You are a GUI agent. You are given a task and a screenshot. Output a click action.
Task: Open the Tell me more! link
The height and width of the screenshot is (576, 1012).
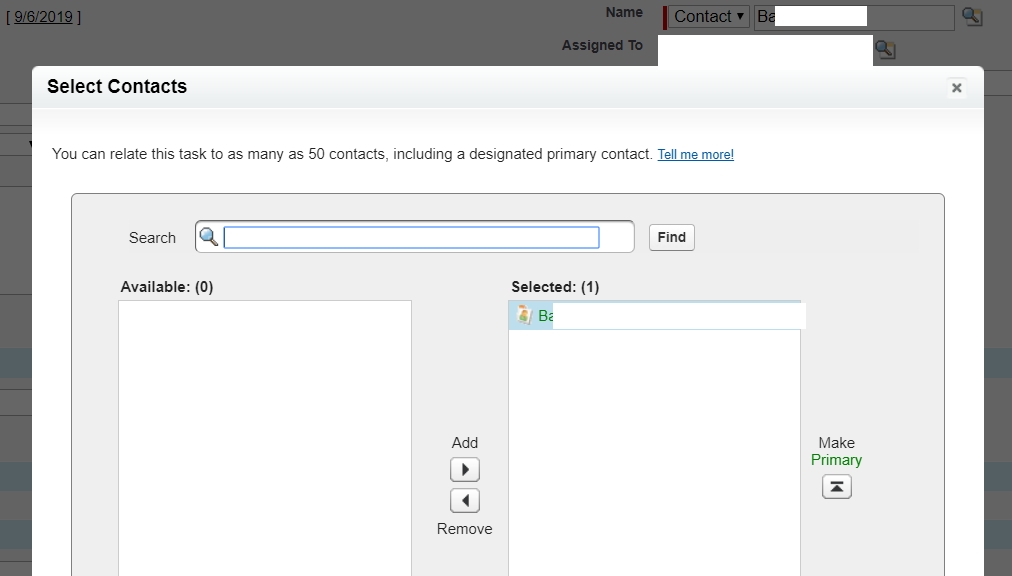[x=695, y=155]
